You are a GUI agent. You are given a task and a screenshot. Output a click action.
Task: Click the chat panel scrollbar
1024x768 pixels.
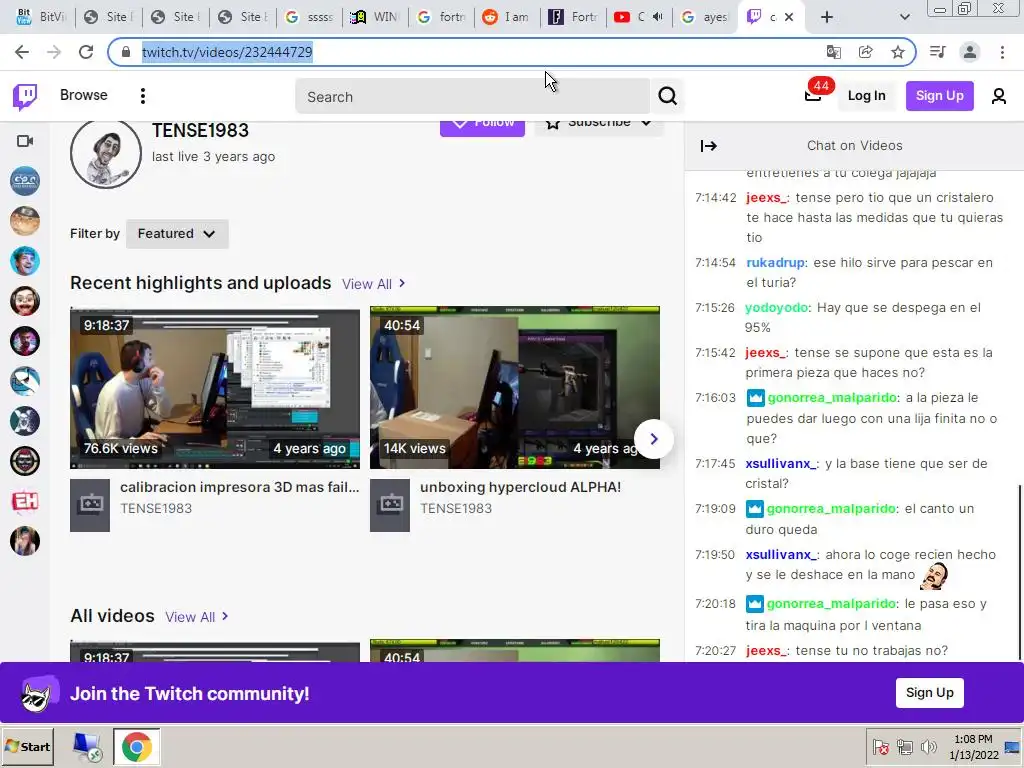(x=1019, y=571)
